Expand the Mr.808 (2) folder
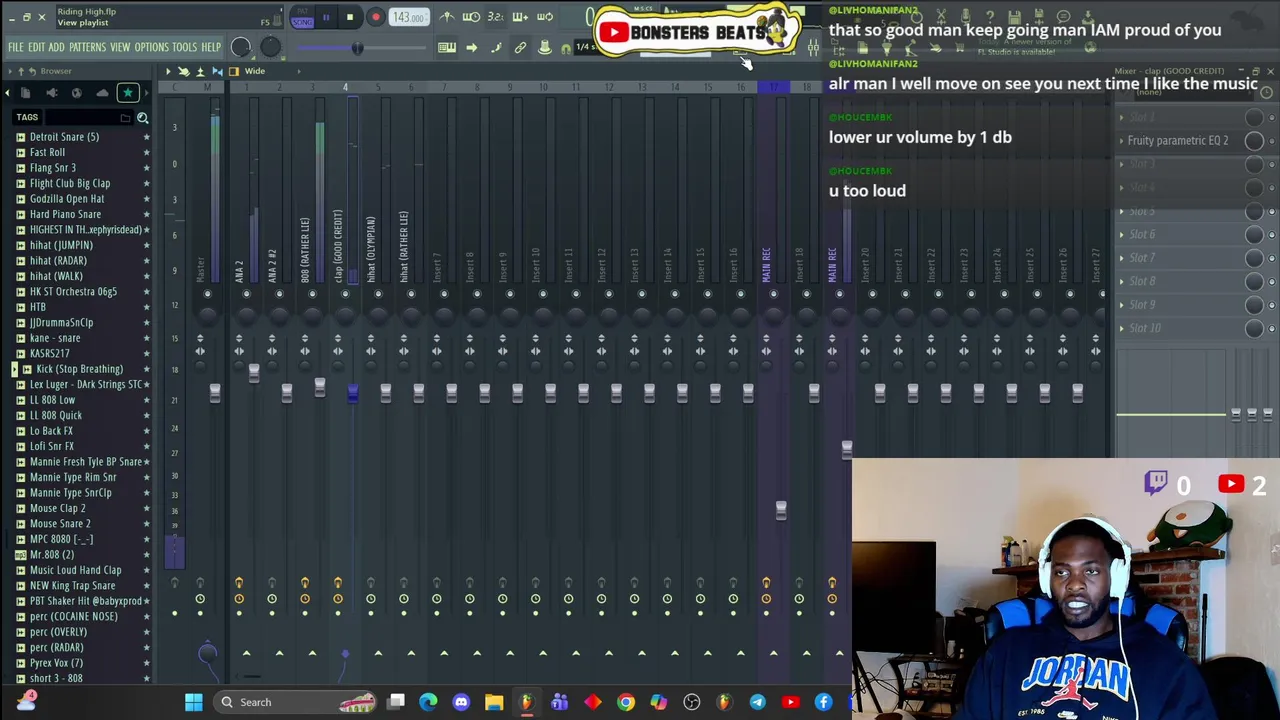Image resolution: width=1280 pixels, height=720 pixels. 51,554
